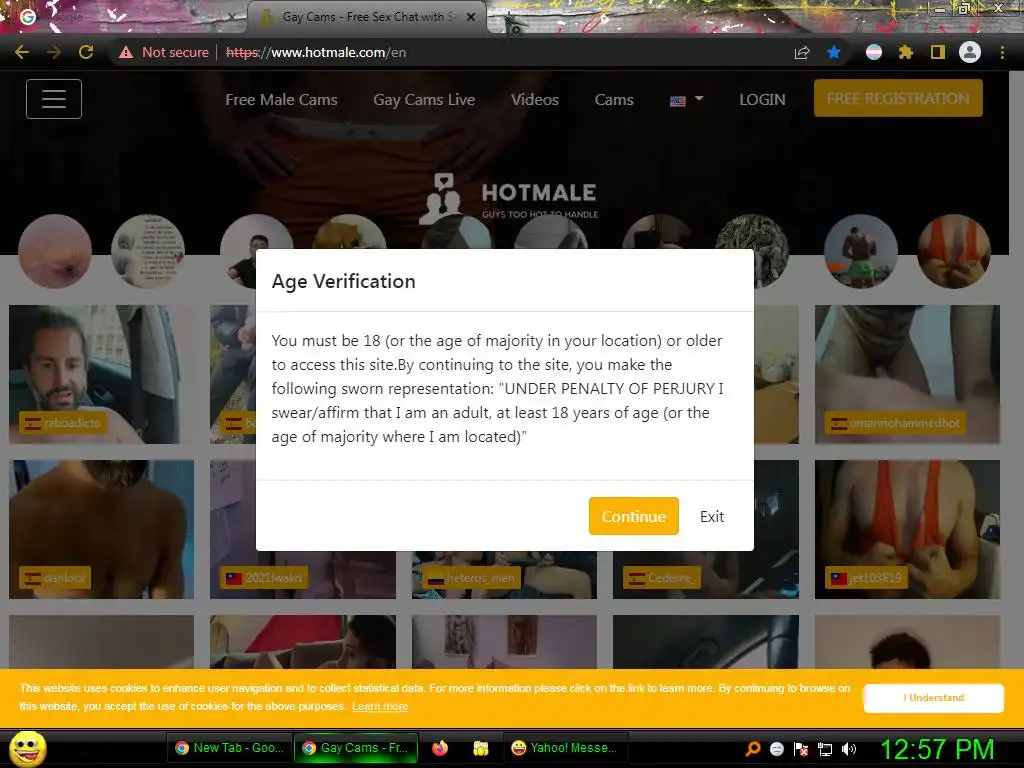
Task: Click the heteros_men username label
Action: 472,578
